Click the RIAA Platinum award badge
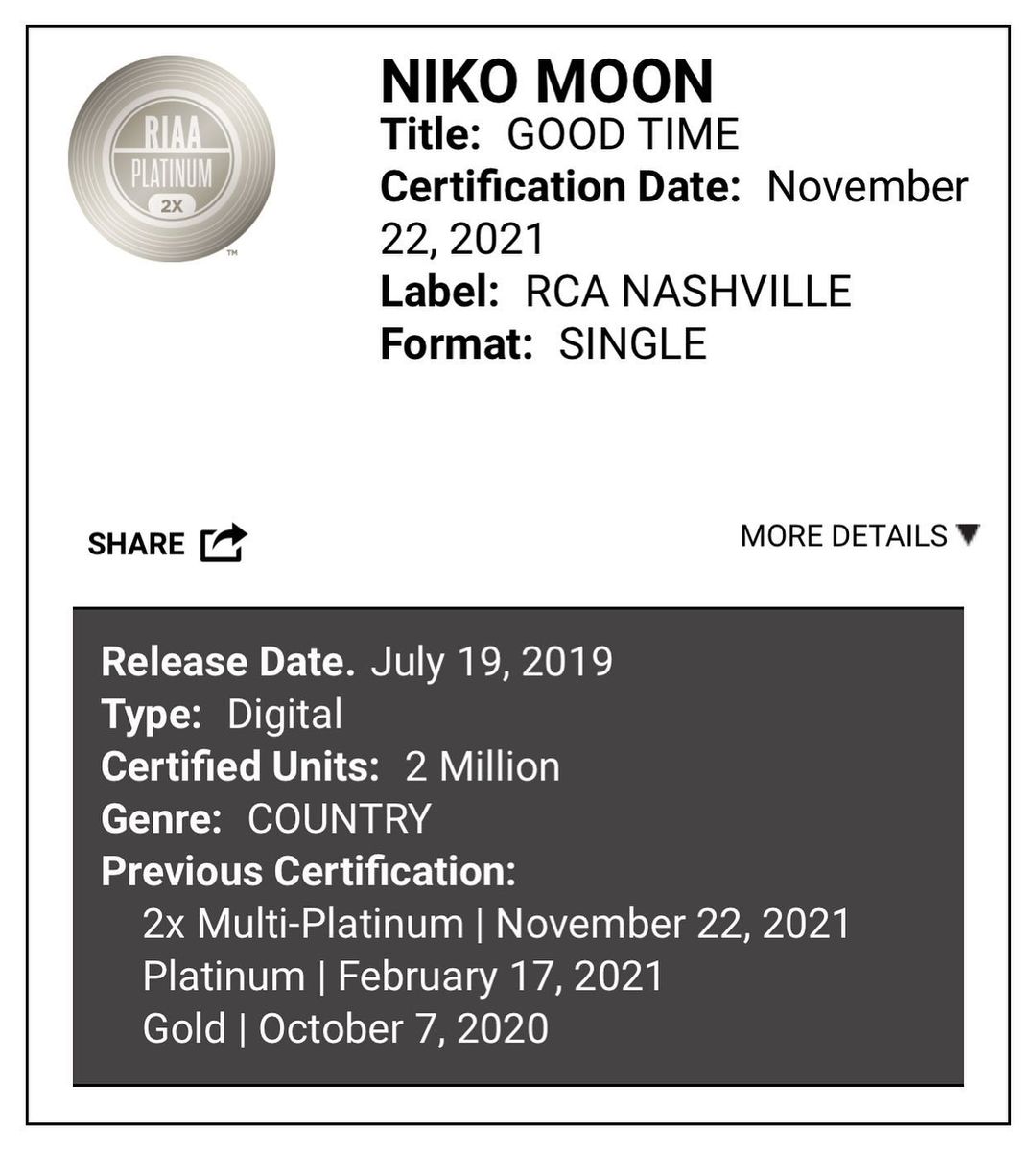Viewport: 1036px width, 1153px height. pyautogui.click(x=172, y=157)
